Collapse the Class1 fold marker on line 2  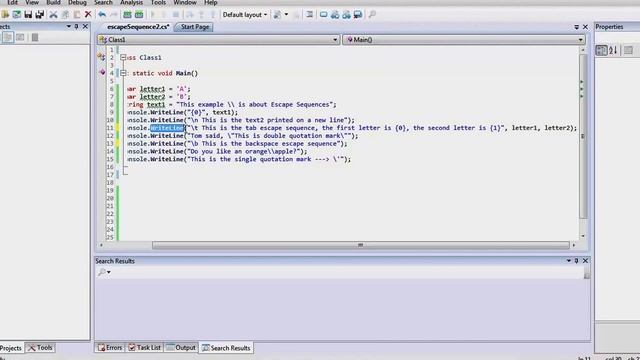[x=123, y=58]
